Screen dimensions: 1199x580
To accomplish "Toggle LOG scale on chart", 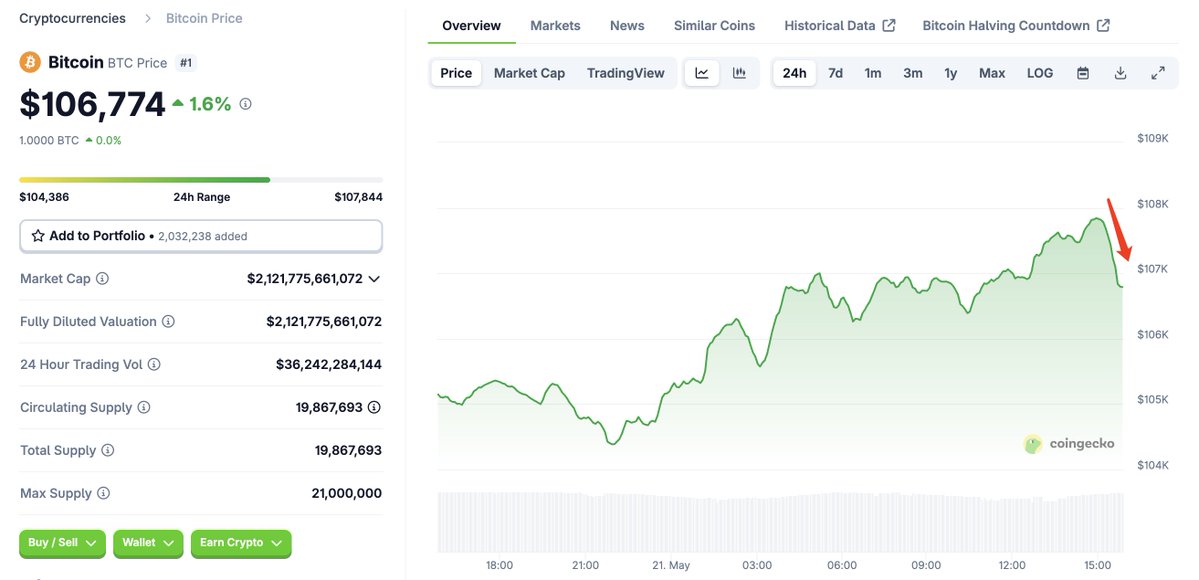I will (1040, 73).
